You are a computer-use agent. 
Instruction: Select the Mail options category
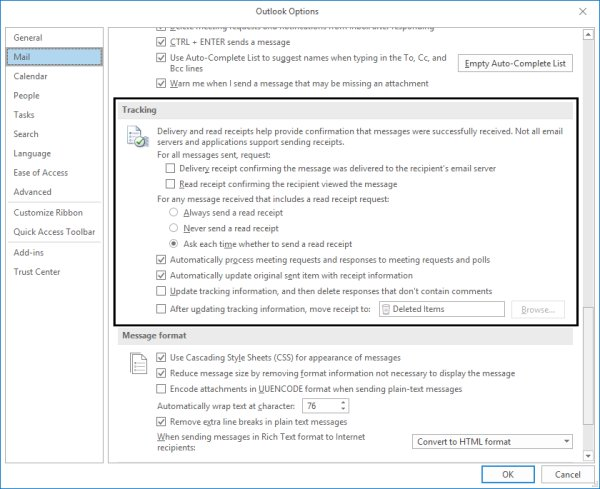pos(54,57)
